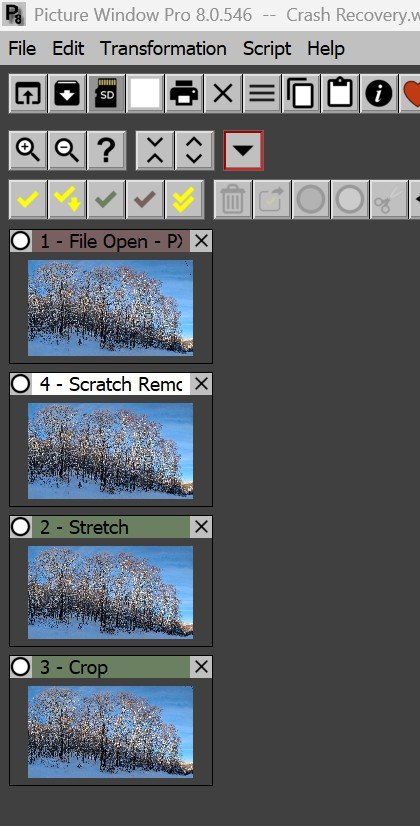
Task: Click the printer icon
Action: (184, 94)
